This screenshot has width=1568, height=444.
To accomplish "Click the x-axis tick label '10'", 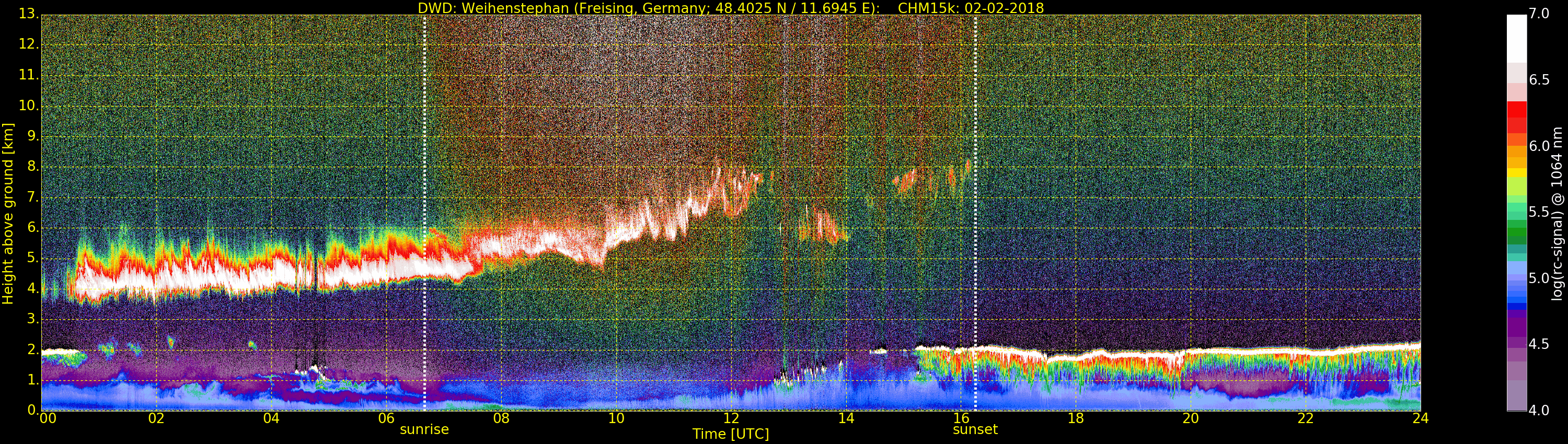I will click(x=616, y=418).
